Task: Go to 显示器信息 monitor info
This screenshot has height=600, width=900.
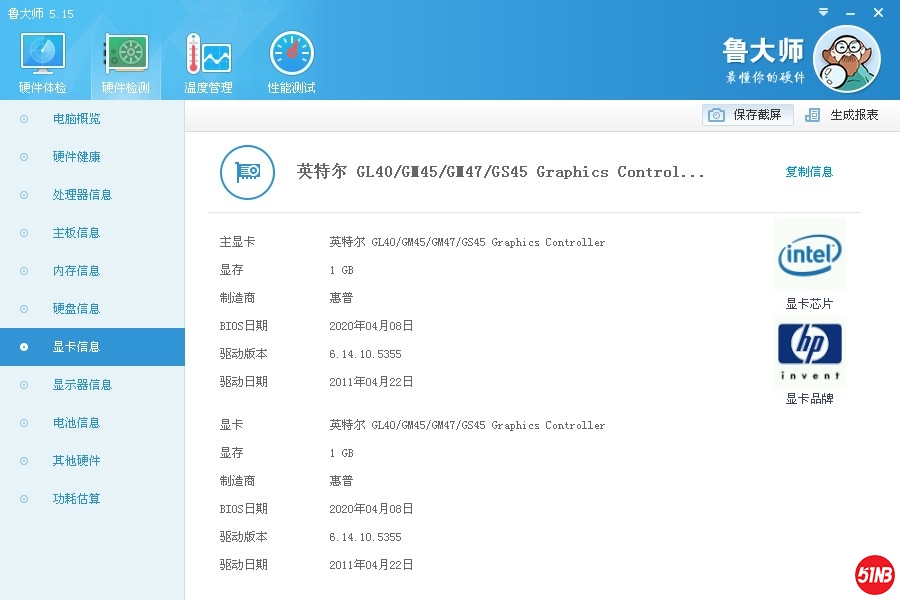Action: 82,385
